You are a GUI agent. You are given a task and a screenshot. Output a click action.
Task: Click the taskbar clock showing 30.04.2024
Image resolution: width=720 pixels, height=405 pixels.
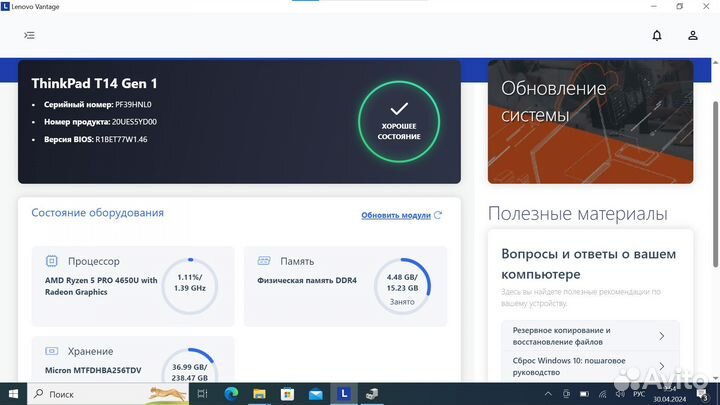[x=669, y=394]
